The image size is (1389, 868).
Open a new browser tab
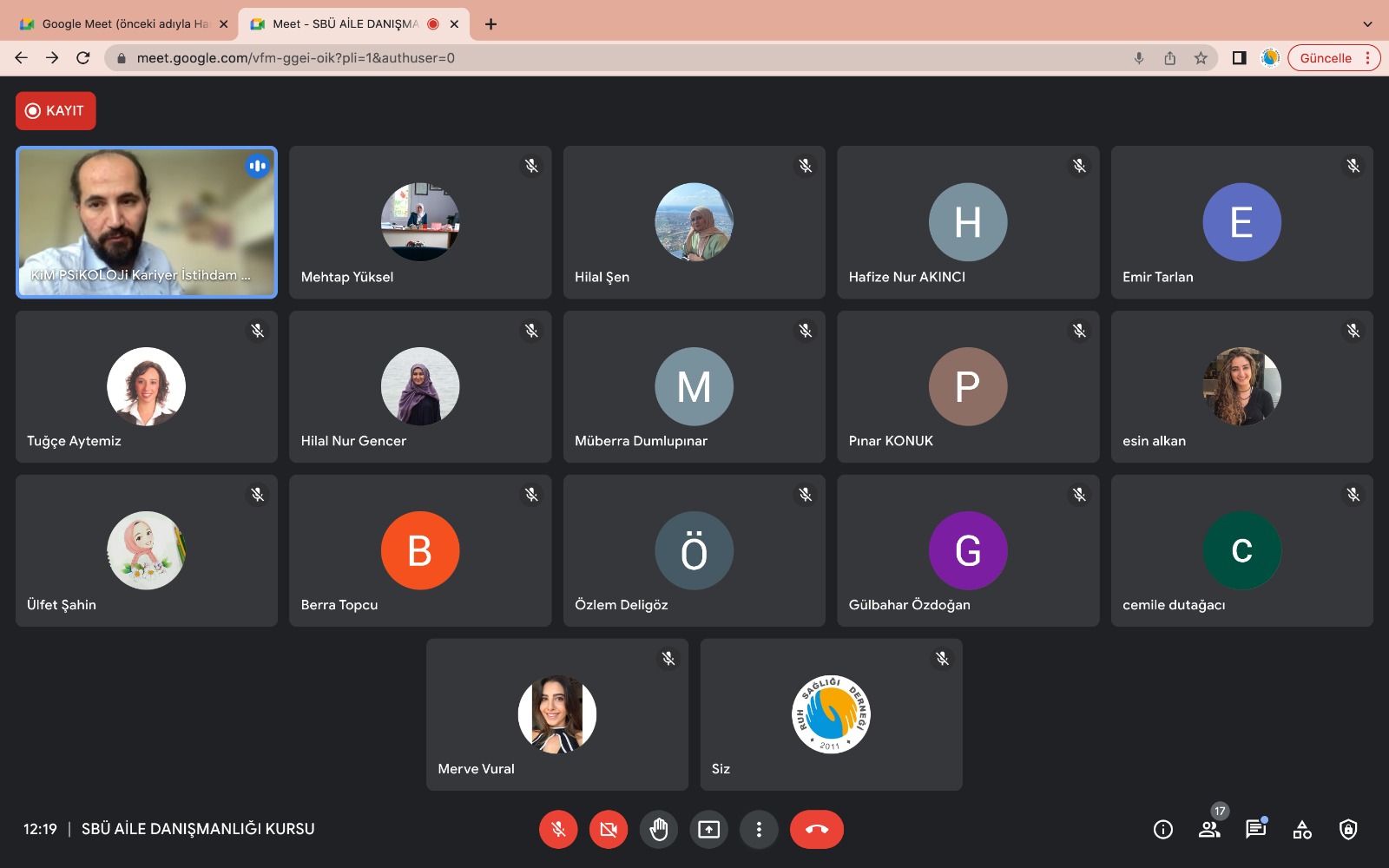[x=491, y=24]
